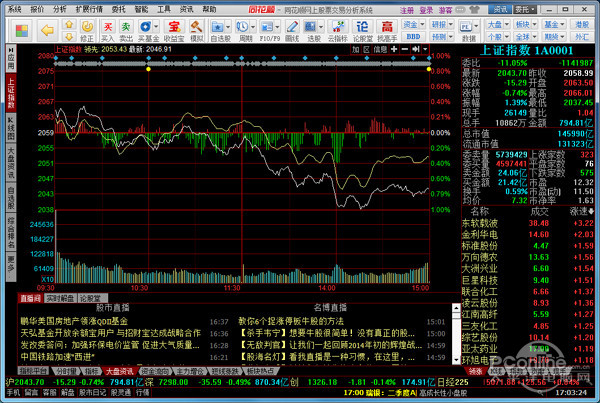Expand the 应用 sidebar panel
Screen dimensions: 600x403
[11, 50]
